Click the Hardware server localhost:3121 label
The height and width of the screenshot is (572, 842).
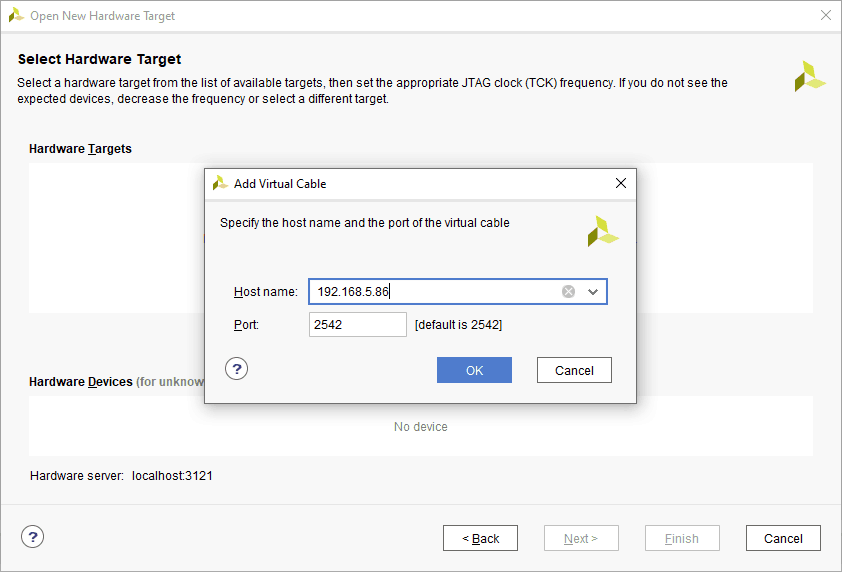[x=121, y=476]
